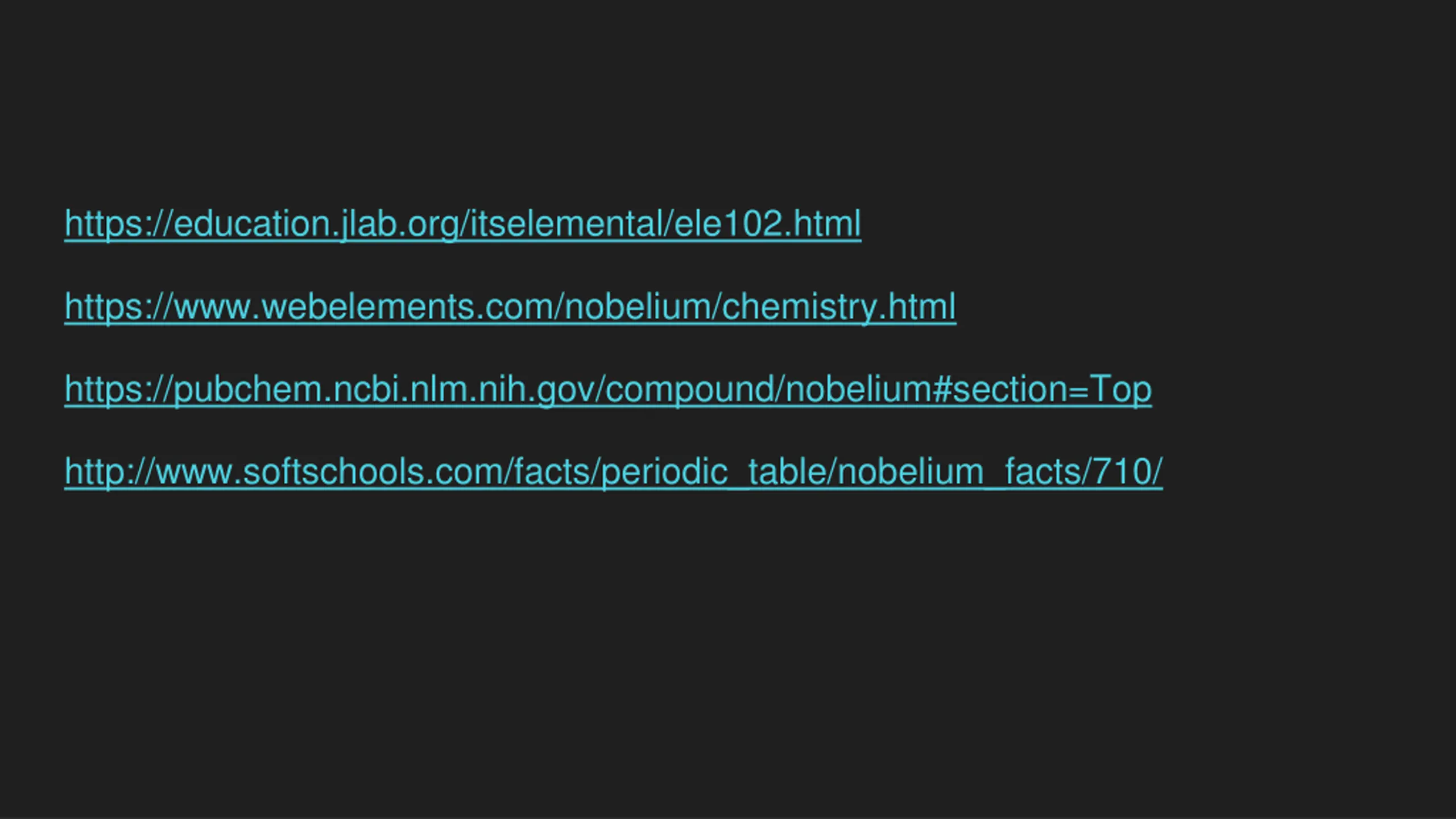Select the only http (non-https) link
The image size is (1456, 819).
point(614,472)
